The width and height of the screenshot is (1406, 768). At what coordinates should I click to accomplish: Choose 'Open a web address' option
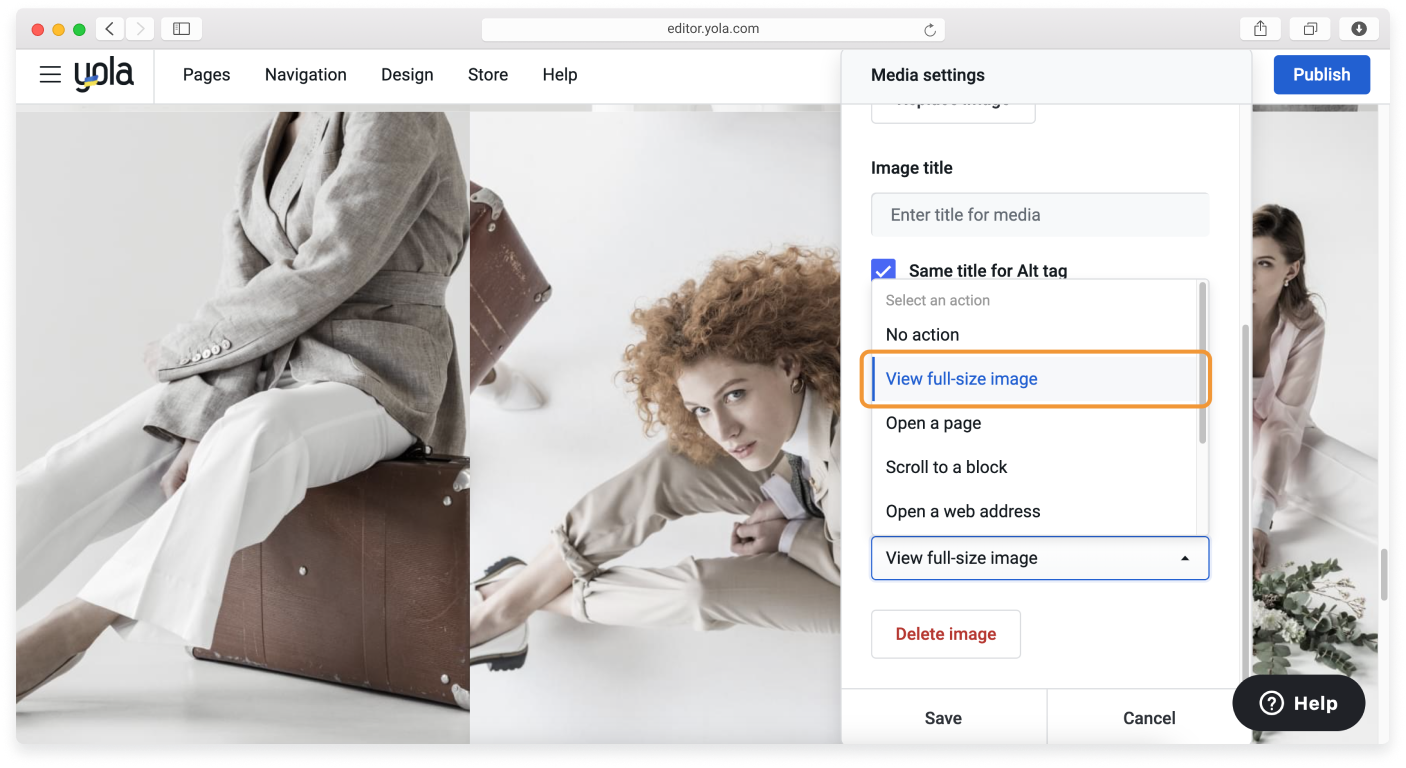coord(962,511)
